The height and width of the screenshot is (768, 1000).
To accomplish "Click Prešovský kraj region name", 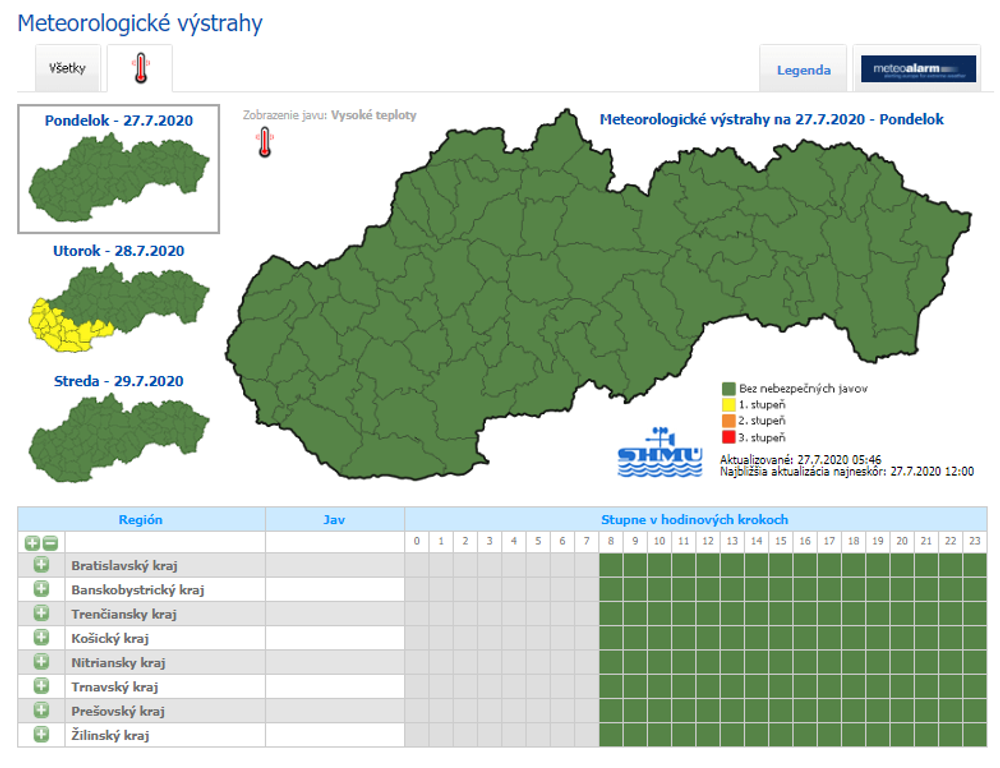I will tap(118, 711).
